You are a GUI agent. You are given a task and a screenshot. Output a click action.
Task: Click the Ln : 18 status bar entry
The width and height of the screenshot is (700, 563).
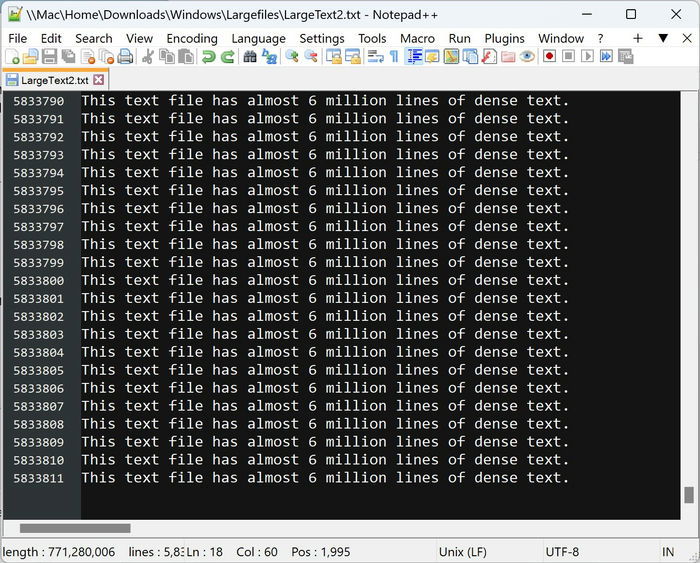tap(204, 552)
